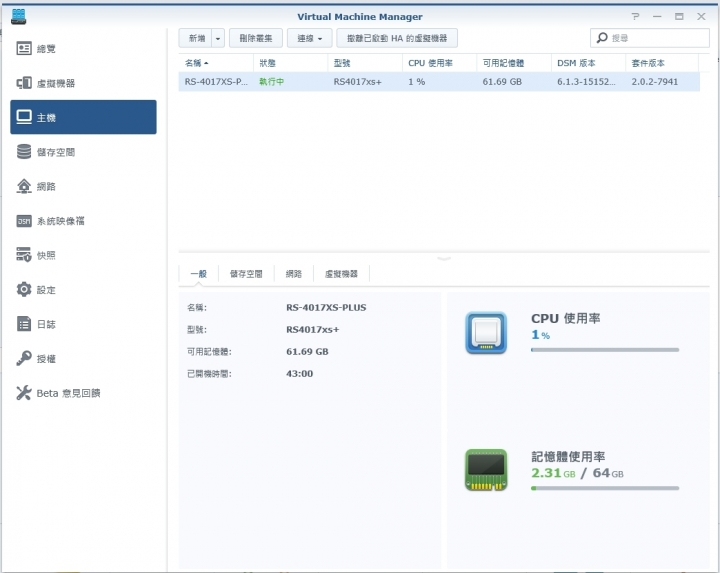Minimize the Virtual Machine Manager window
The image size is (720, 573).
(x=657, y=17)
